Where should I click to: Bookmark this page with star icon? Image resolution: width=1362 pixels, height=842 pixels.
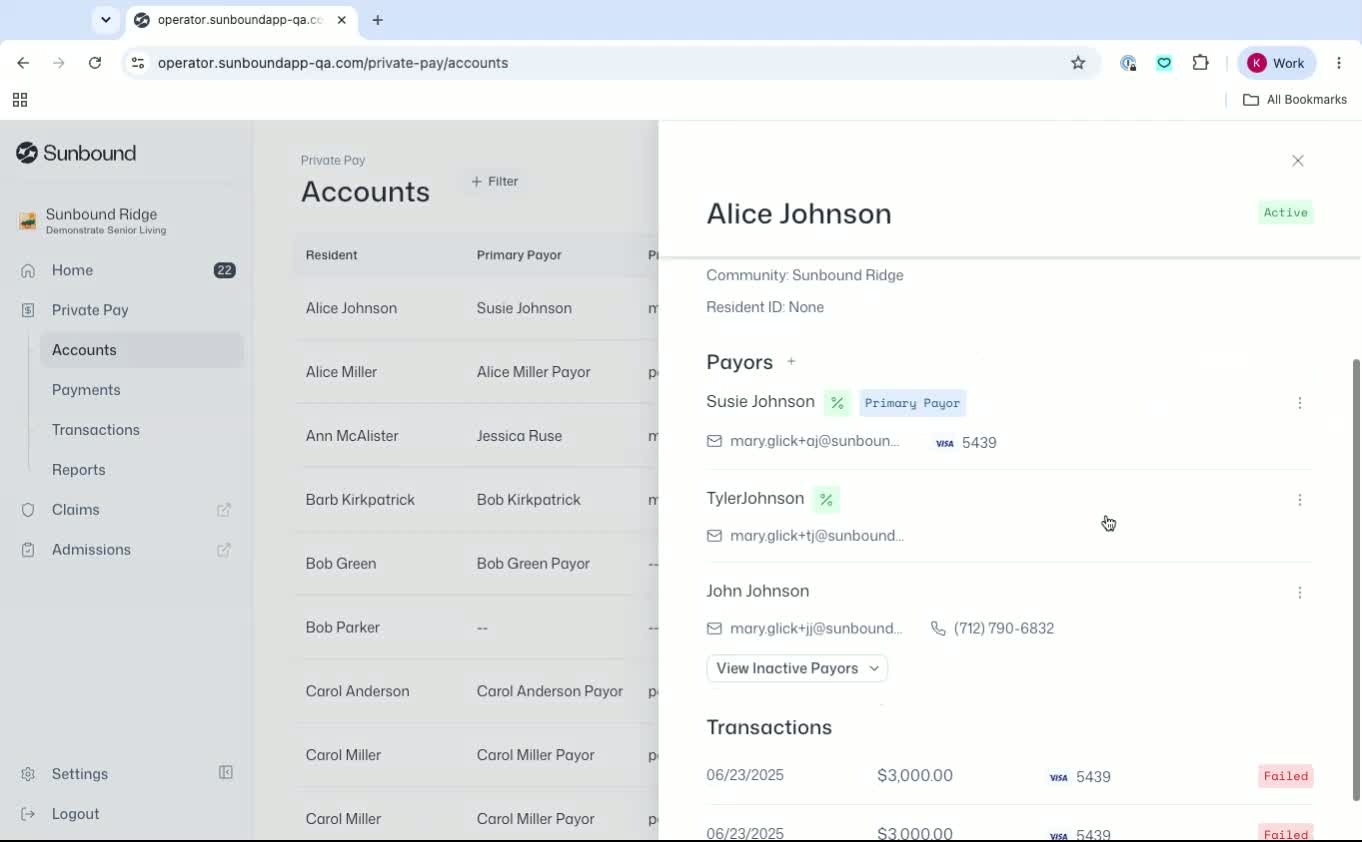[x=1078, y=63]
